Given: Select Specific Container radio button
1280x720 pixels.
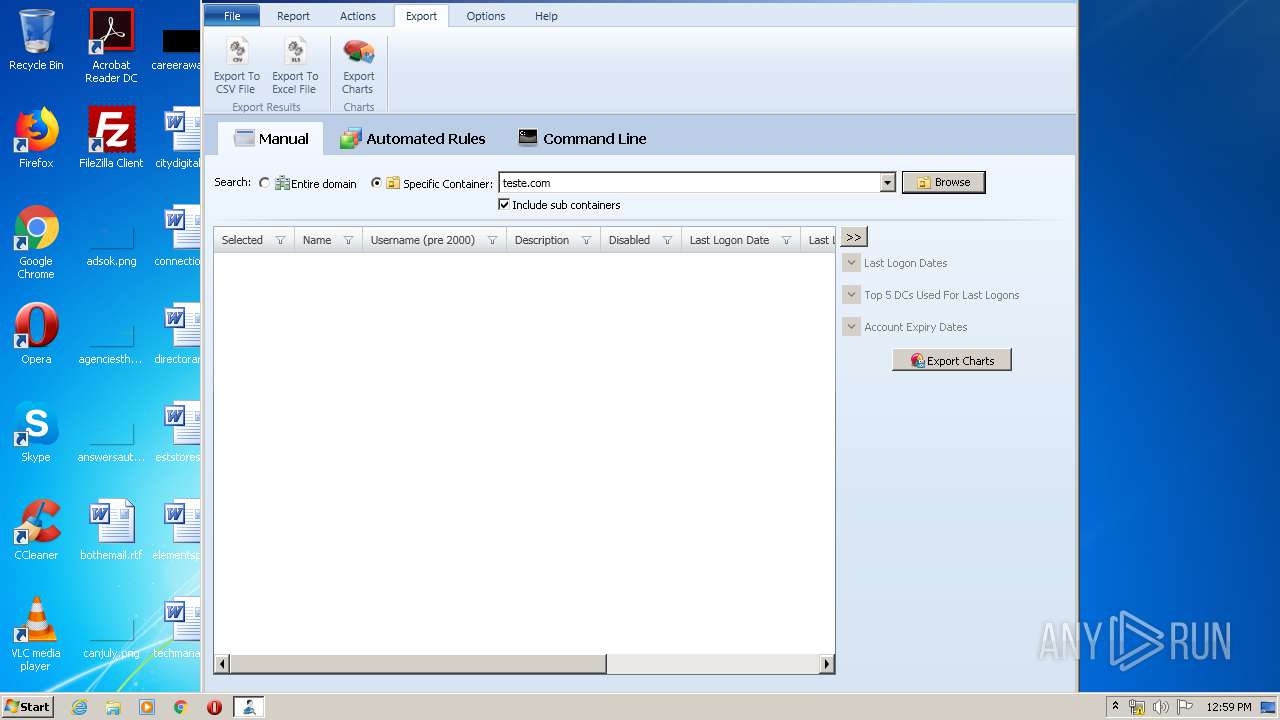Looking at the screenshot, I should pos(376,183).
